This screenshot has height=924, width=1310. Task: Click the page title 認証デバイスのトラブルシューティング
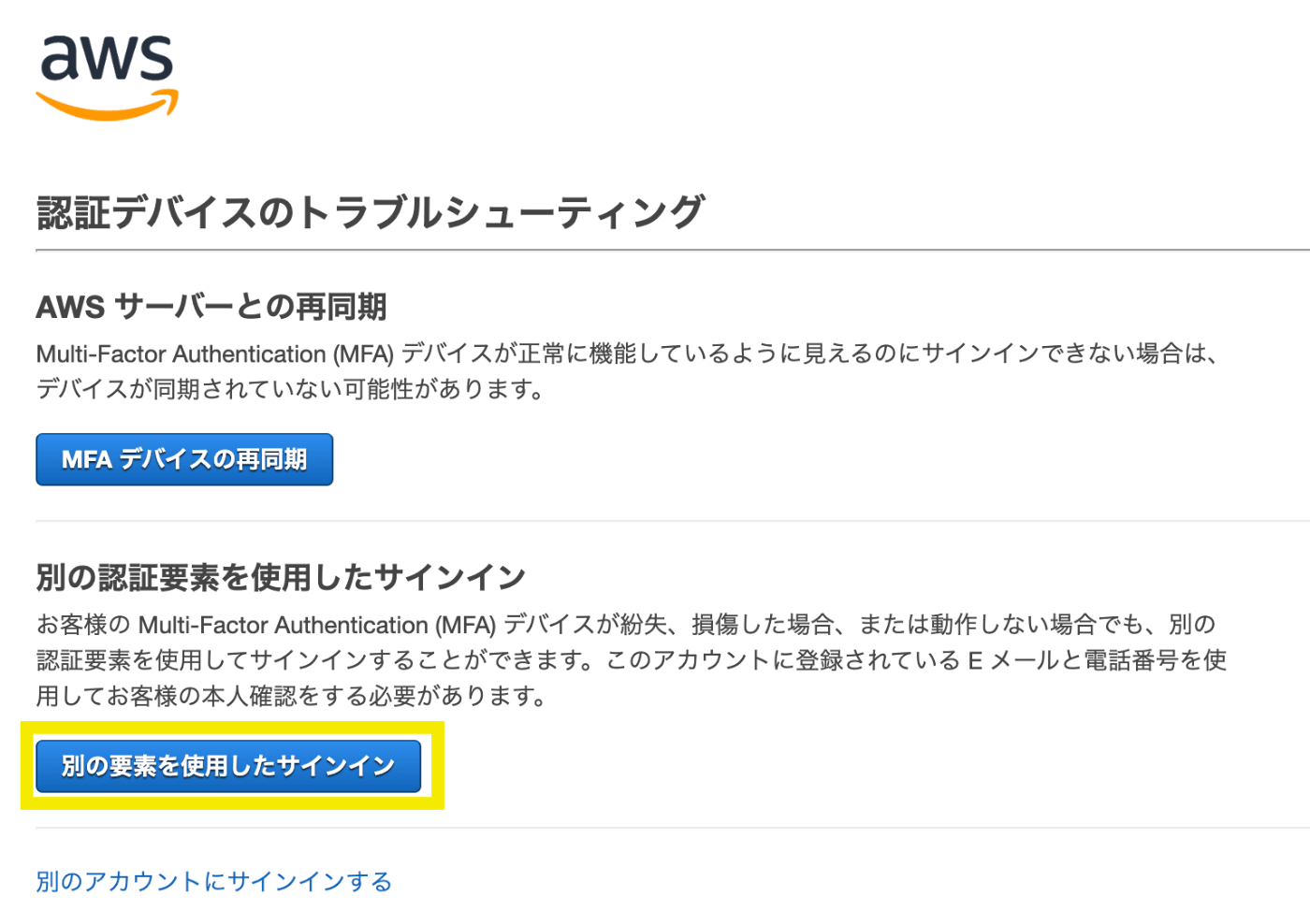click(x=370, y=212)
